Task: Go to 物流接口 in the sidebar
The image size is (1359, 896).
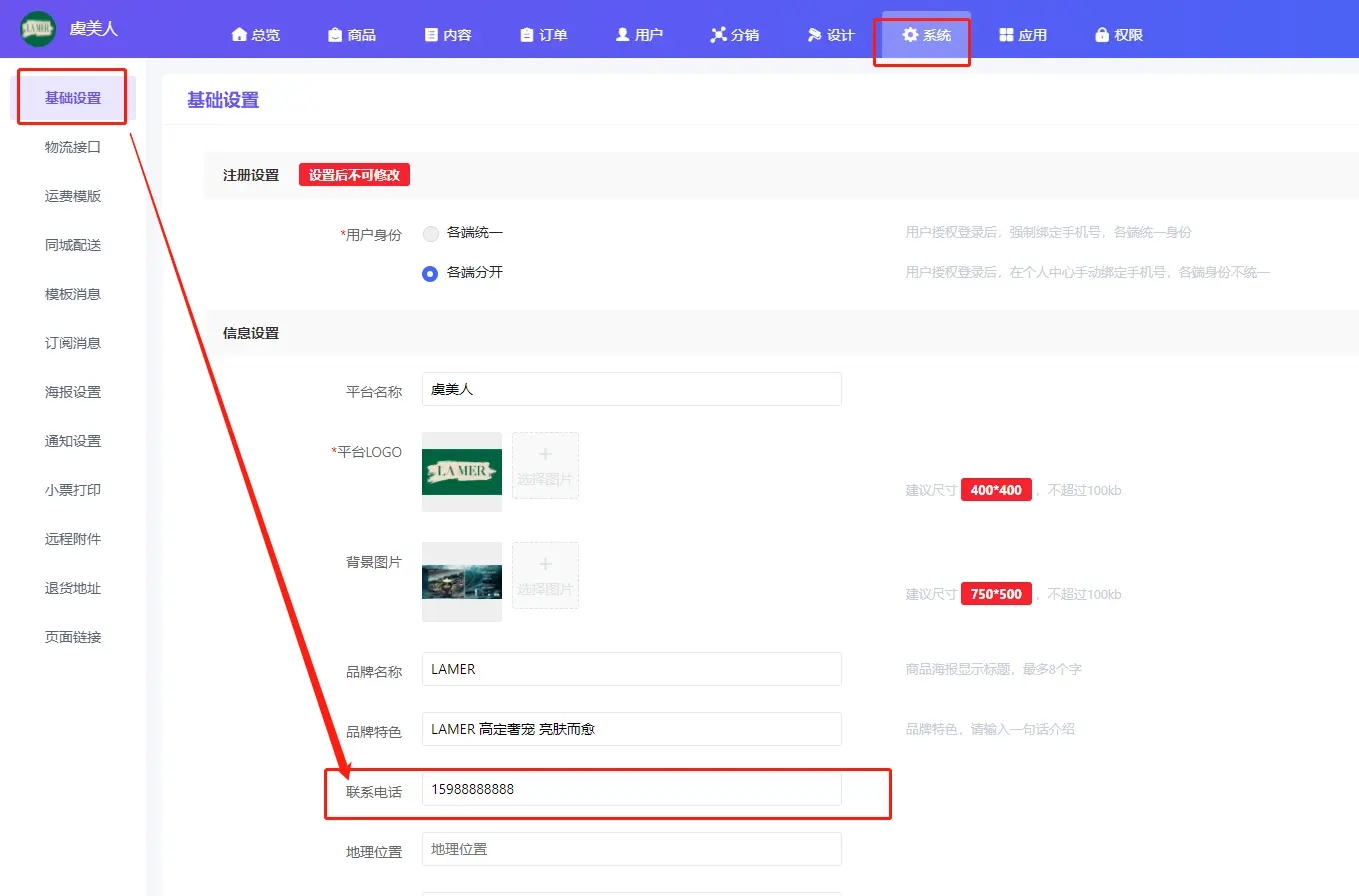Action: tap(73, 147)
